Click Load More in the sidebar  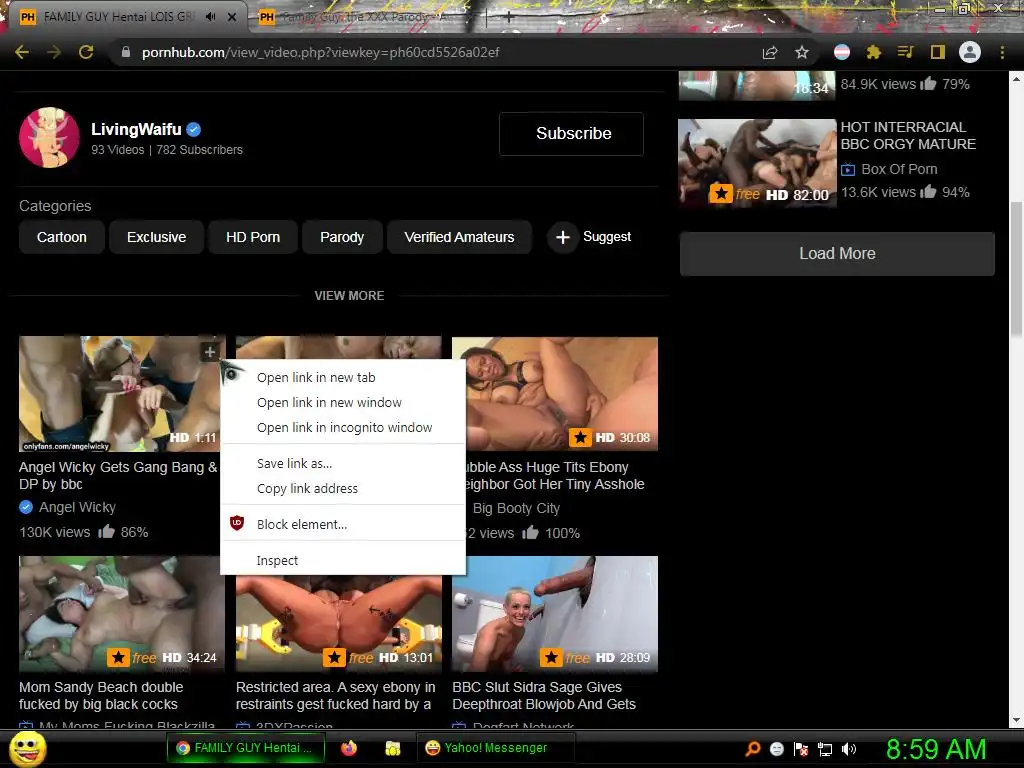pyautogui.click(x=837, y=253)
